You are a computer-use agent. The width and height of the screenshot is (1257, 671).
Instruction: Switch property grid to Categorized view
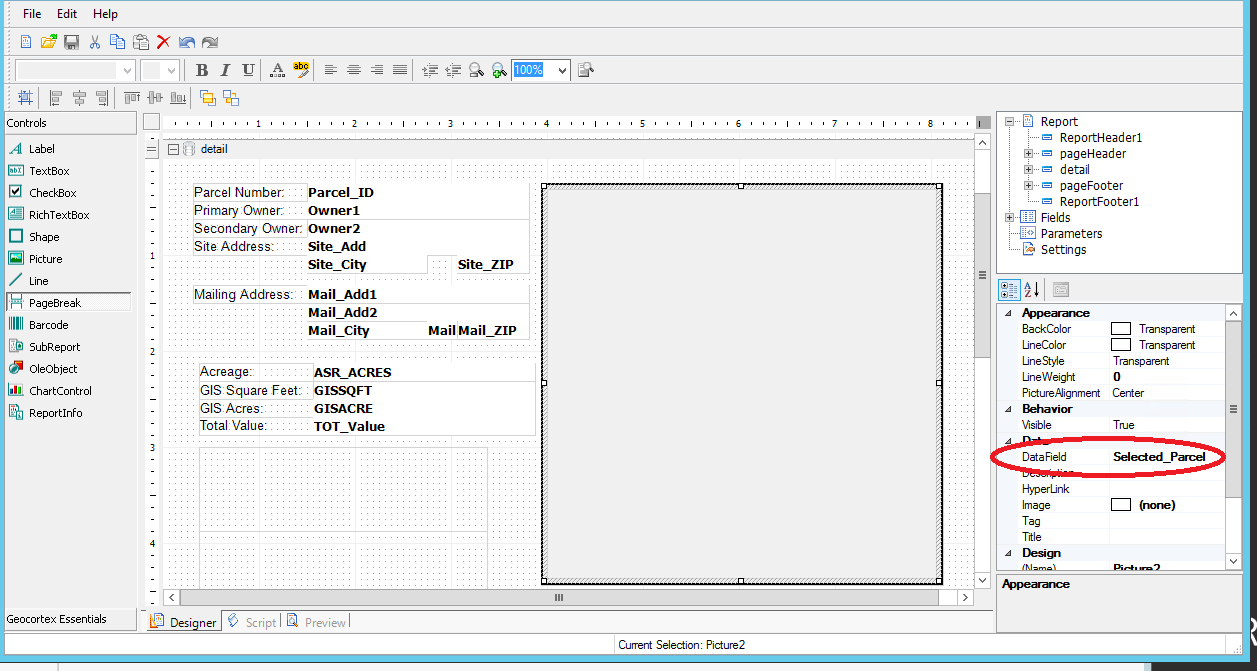point(1011,289)
